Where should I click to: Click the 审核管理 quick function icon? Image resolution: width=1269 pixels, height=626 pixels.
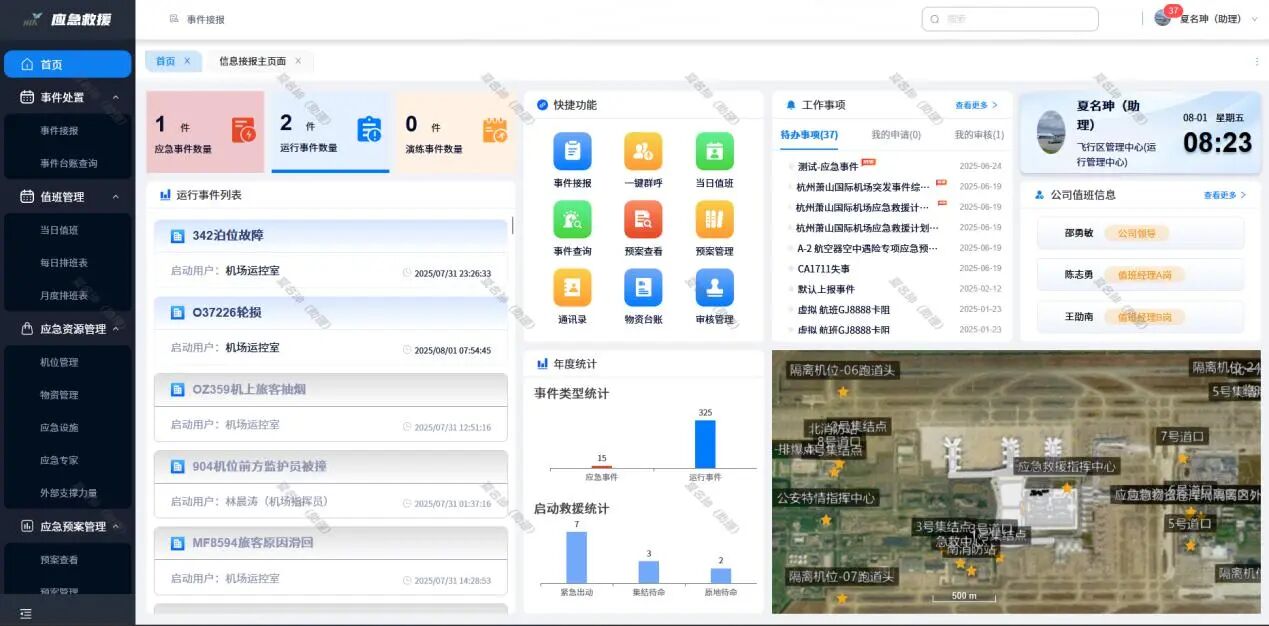click(x=714, y=288)
